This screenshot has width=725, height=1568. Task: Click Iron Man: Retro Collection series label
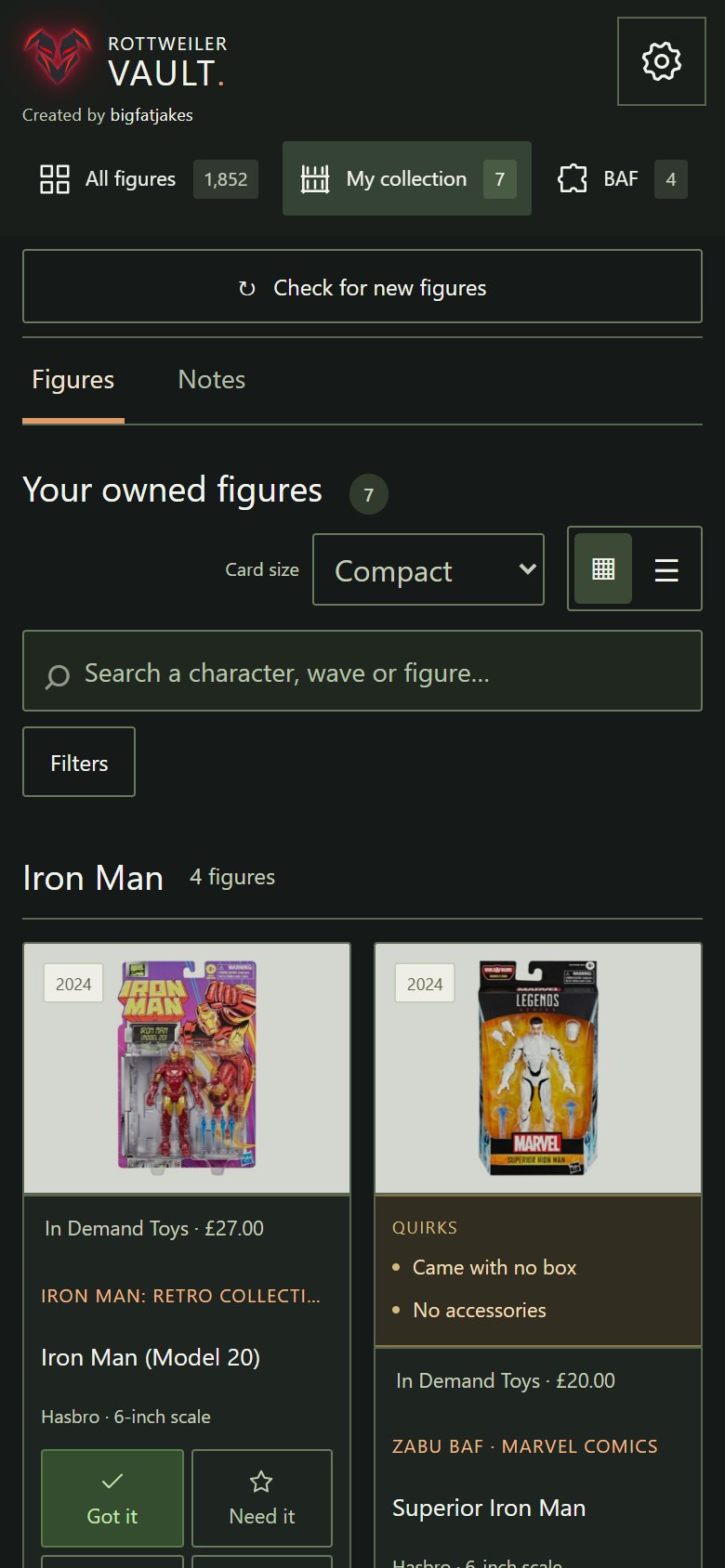pos(180,1296)
